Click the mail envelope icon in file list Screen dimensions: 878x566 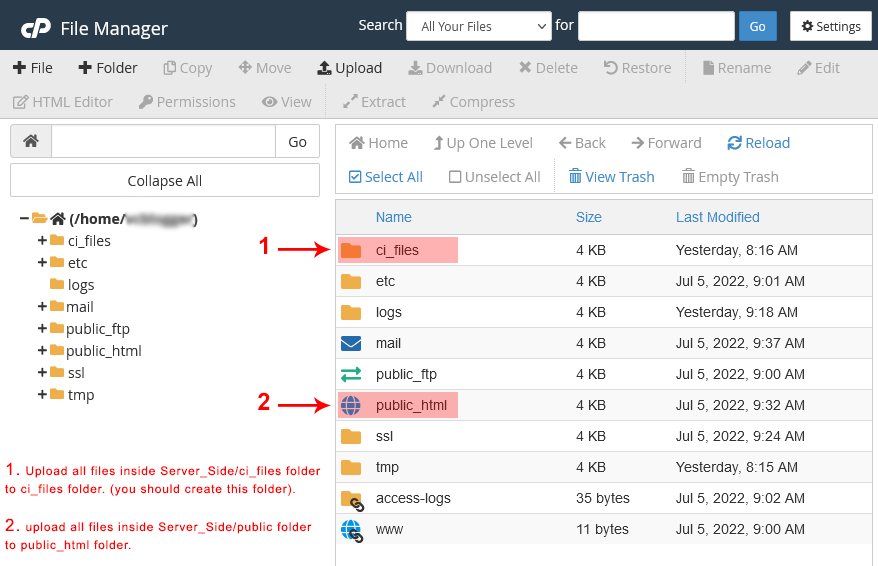[351, 343]
